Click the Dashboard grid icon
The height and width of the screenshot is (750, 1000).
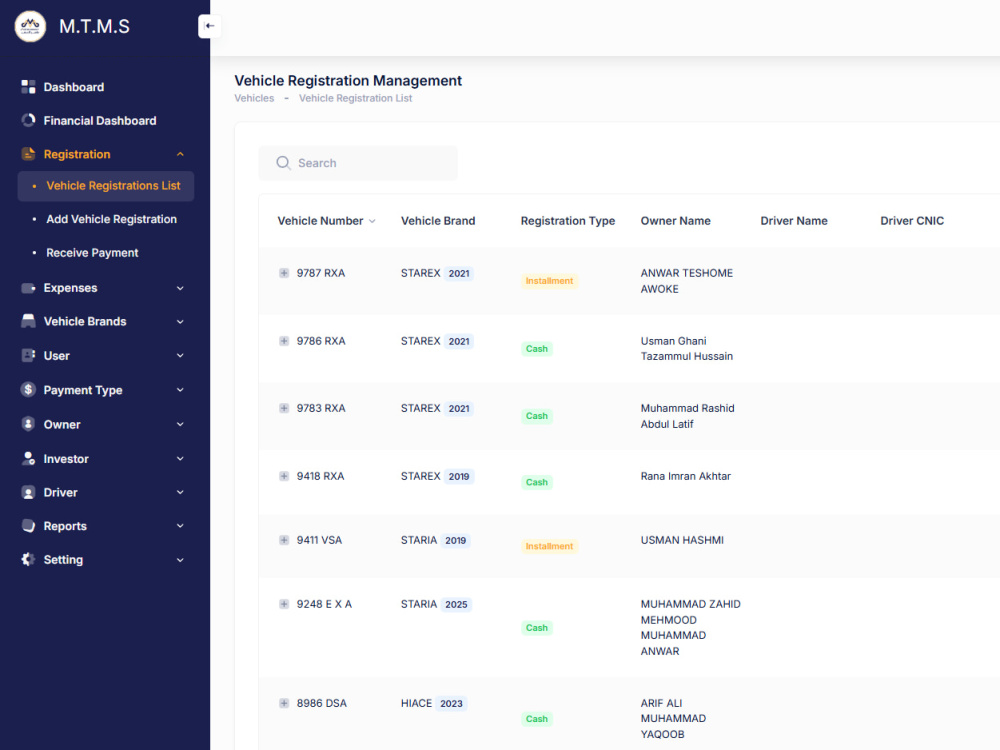[x=28, y=87]
